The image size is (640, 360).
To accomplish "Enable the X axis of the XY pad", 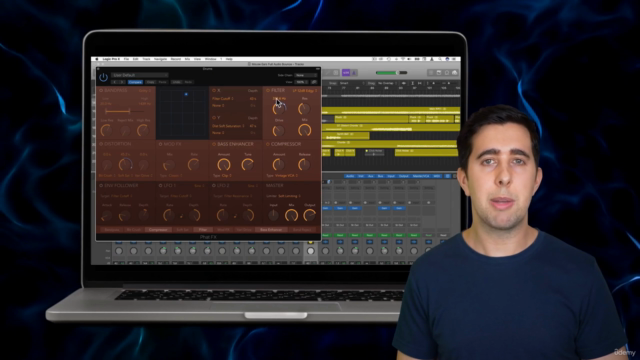I will [213, 90].
